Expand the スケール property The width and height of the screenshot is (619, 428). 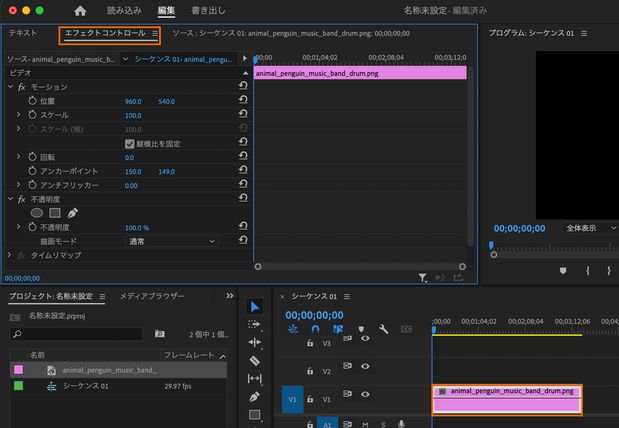pos(19,115)
